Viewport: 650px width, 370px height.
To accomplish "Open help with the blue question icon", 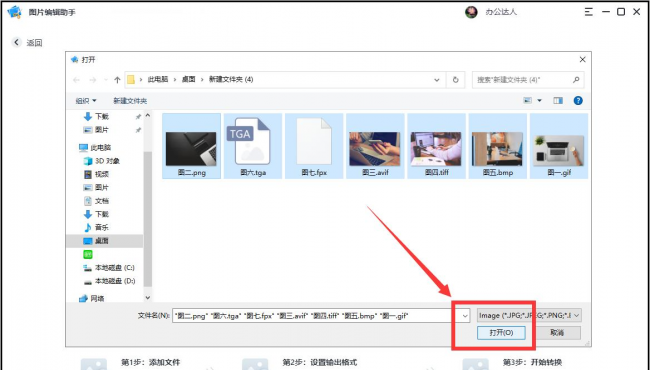I will 578,100.
